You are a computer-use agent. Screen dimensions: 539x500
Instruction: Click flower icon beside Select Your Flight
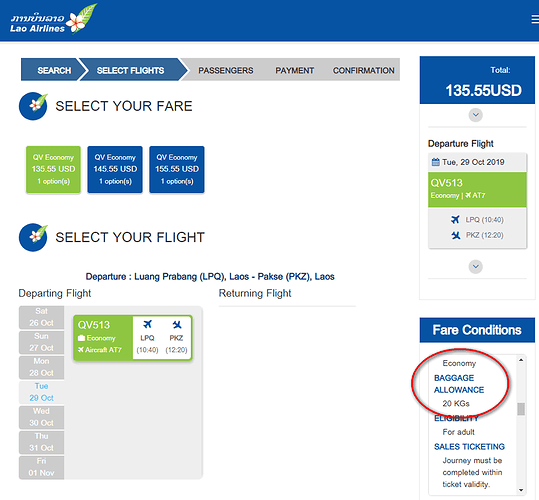pyautogui.click(x=33, y=237)
